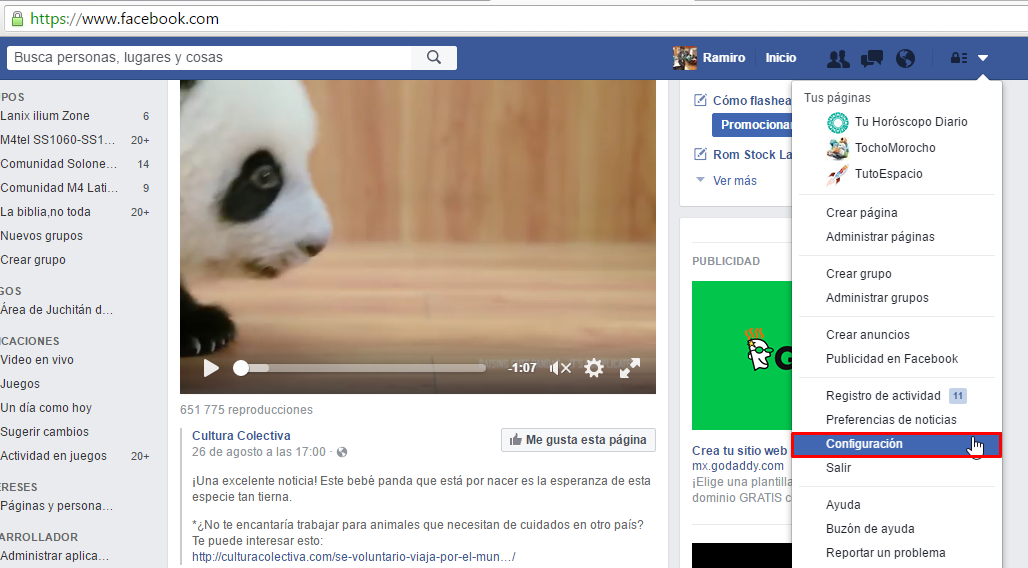Click the GoDaddy ad image
This screenshot has height=568, width=1028.
[741, 355]
